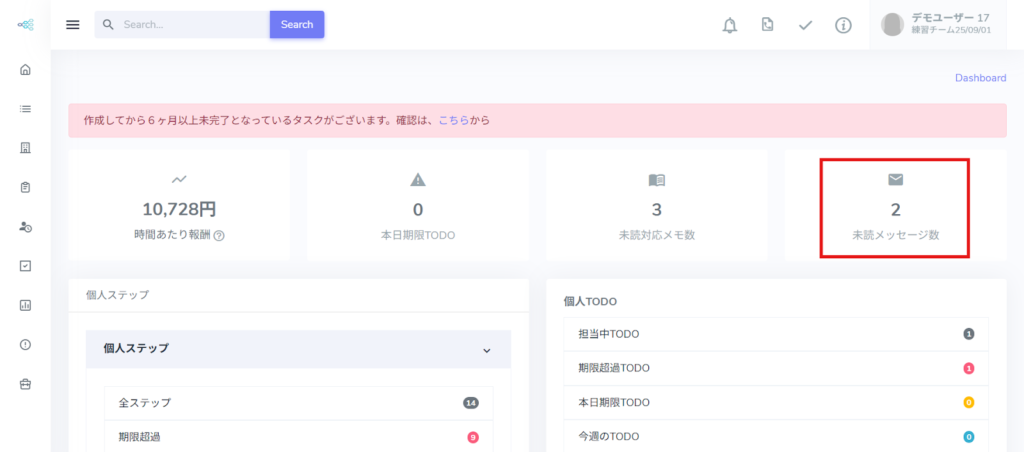
Task: Toggle the hamburger menu button
Action: 73,25
